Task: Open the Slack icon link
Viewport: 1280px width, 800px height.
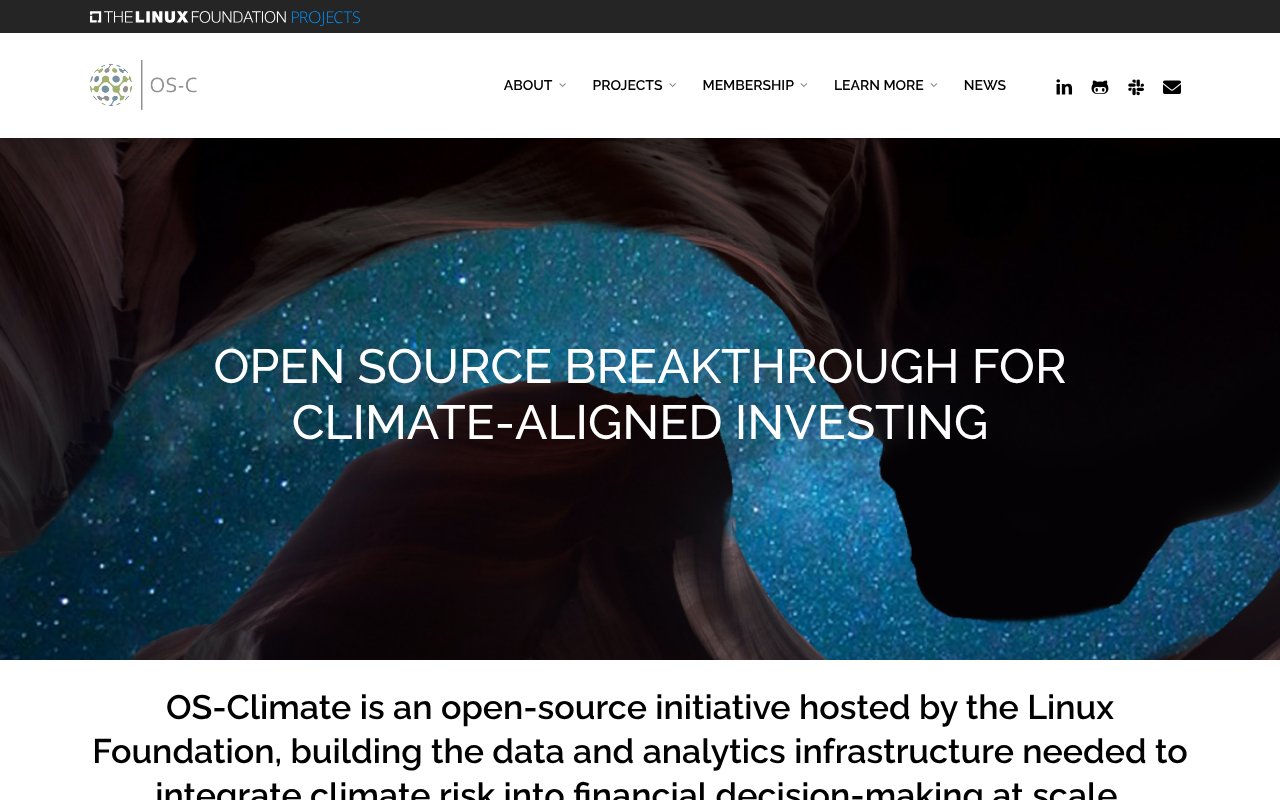Action: click(x=1136, y=87)
